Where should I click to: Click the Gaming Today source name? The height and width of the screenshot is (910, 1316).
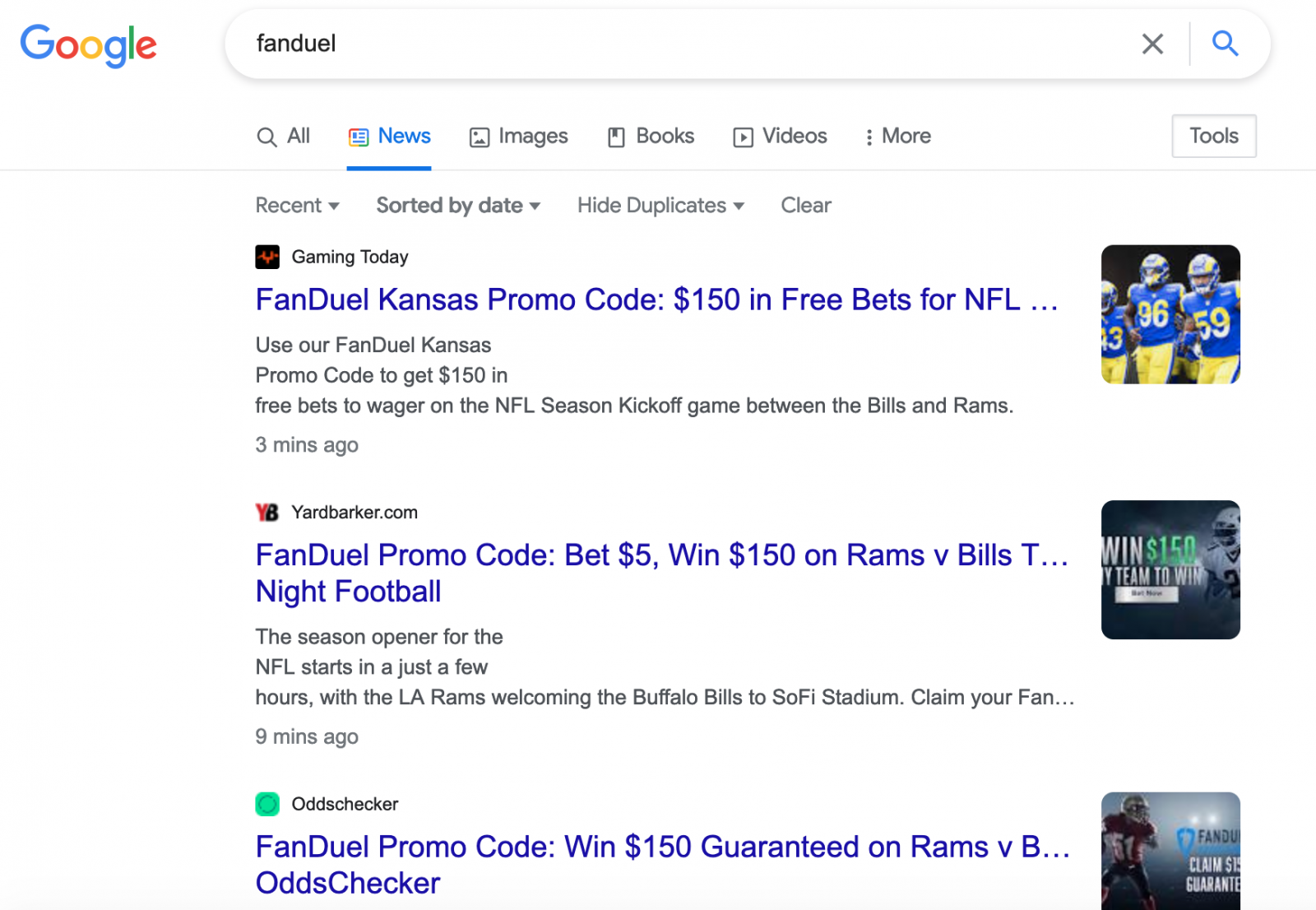click(350, 257)
